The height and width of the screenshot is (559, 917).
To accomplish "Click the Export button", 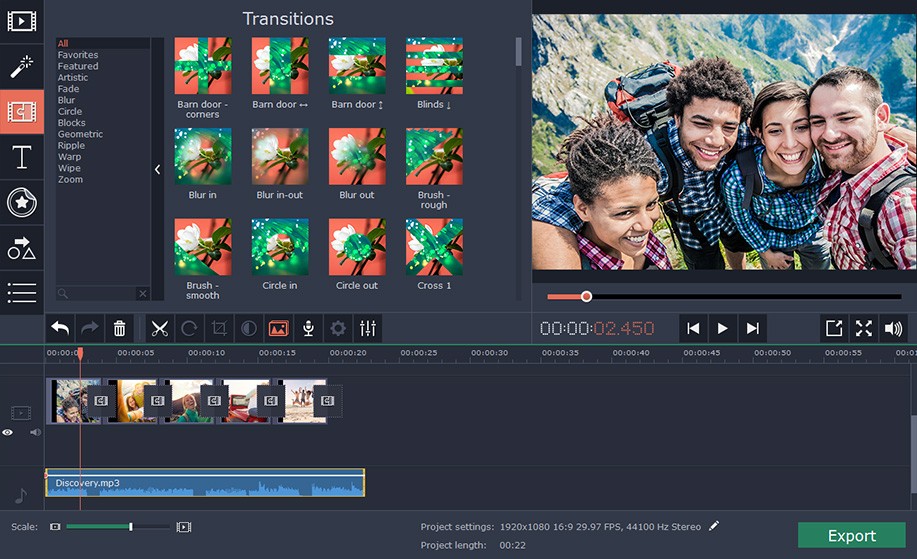I will tap(852, 535).
